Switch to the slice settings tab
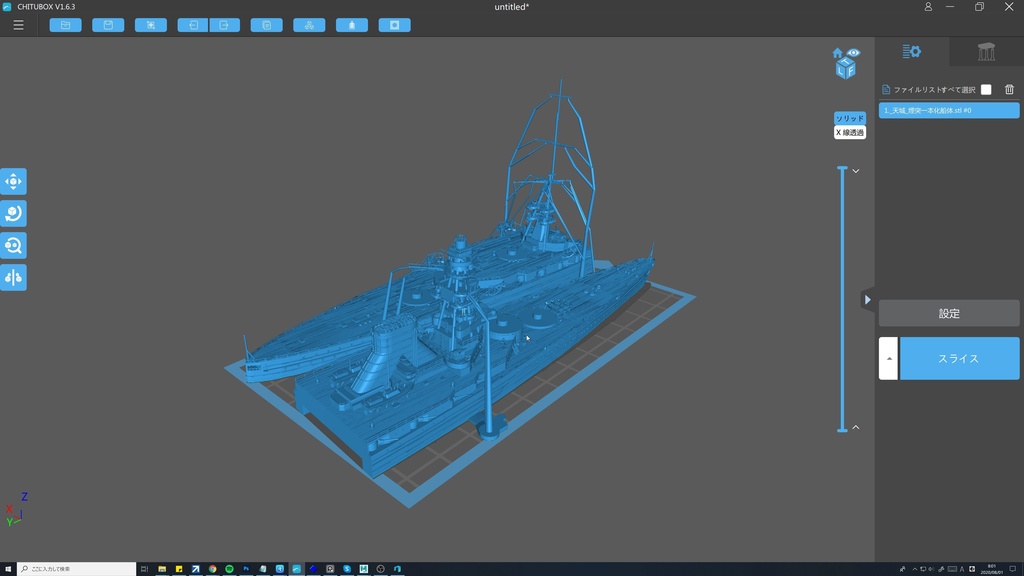Screen dimensions: 1024x576 tap(912, 52)
